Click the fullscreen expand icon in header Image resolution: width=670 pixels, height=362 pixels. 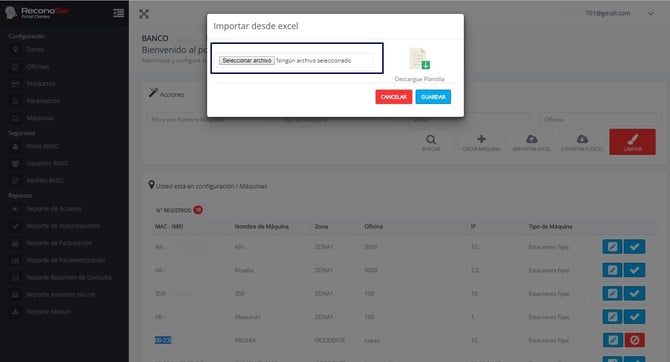coord(144,14)
